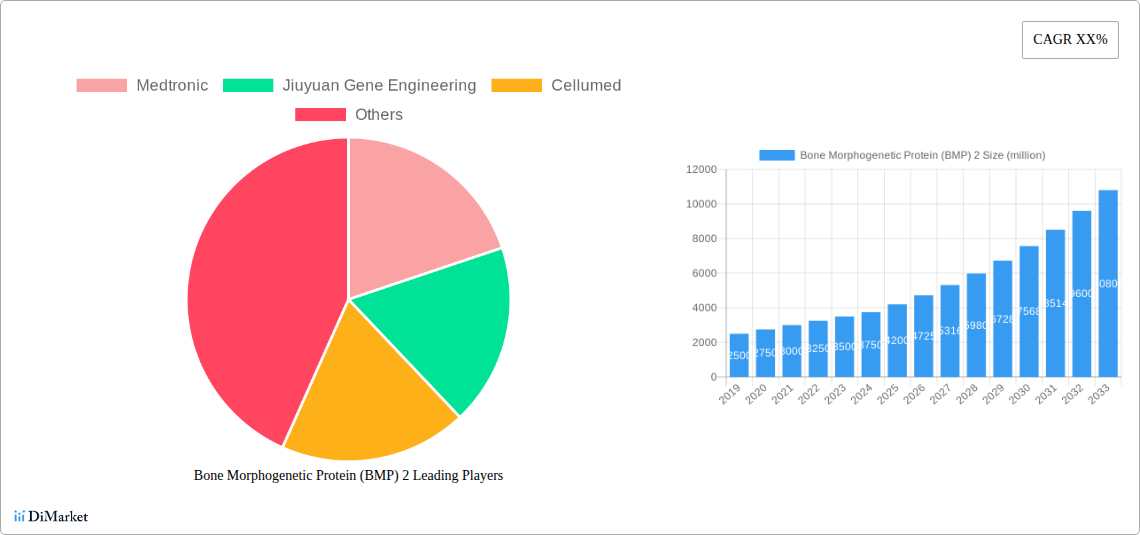Toggle Jiuyuan Gene Engineering legend entry
Screen dimensions: 1140x535
[x=349, y=86]
